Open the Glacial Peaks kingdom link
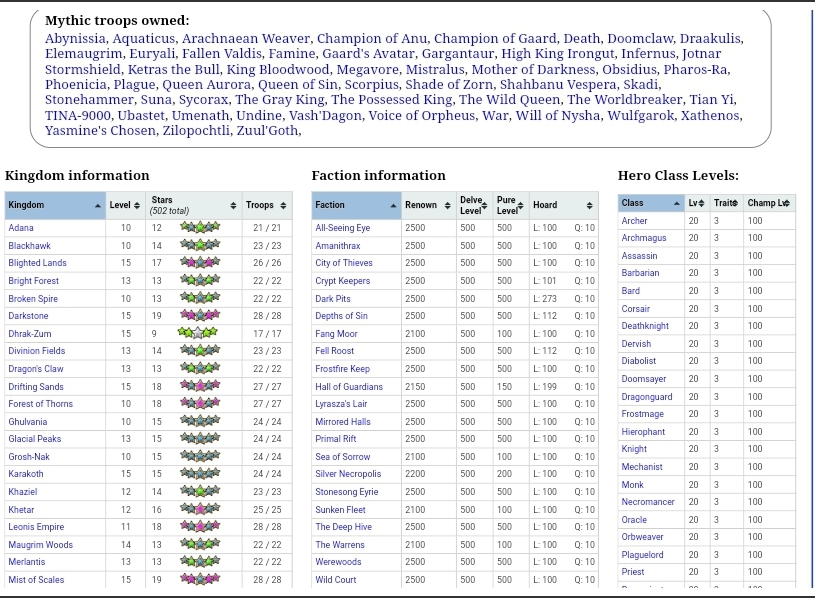The image size is (815, 598). [x=35, y=438]
